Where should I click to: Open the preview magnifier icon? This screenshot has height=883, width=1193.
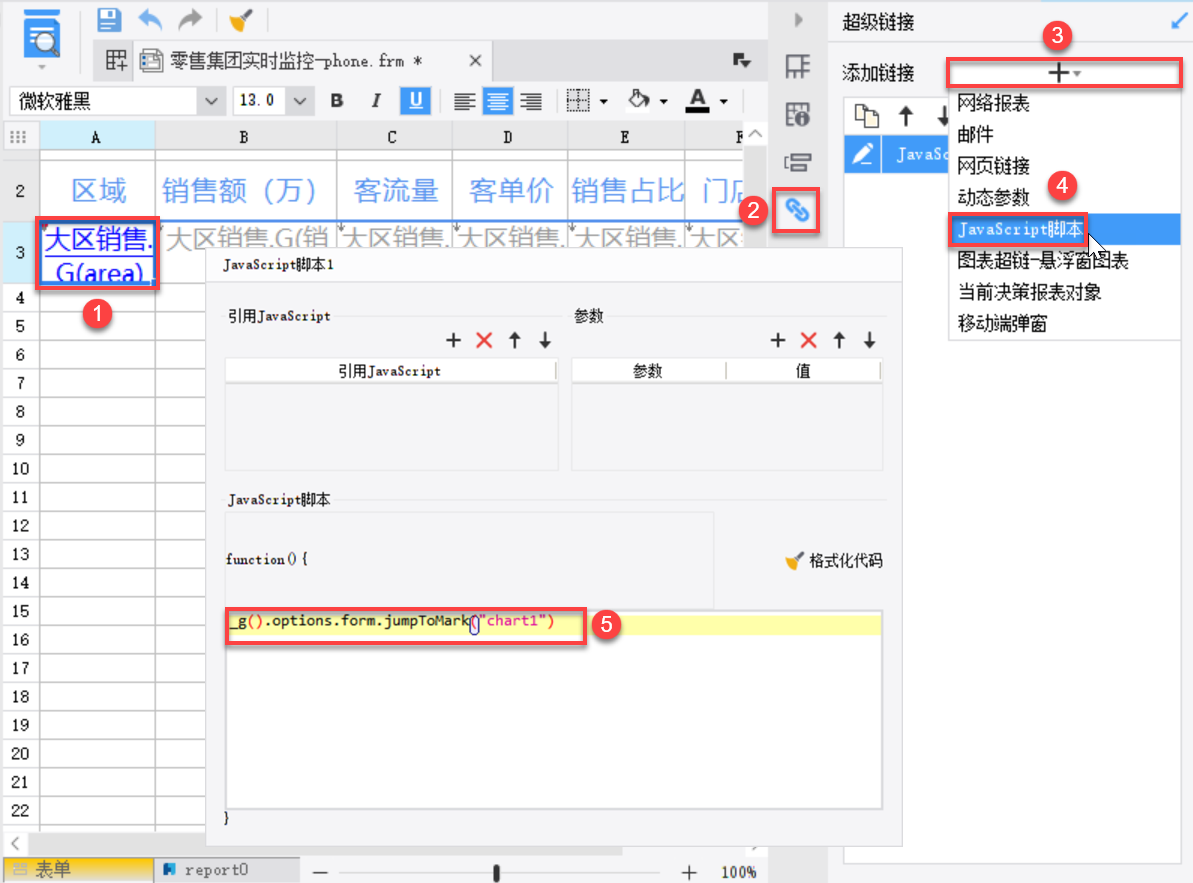(42, 35)
